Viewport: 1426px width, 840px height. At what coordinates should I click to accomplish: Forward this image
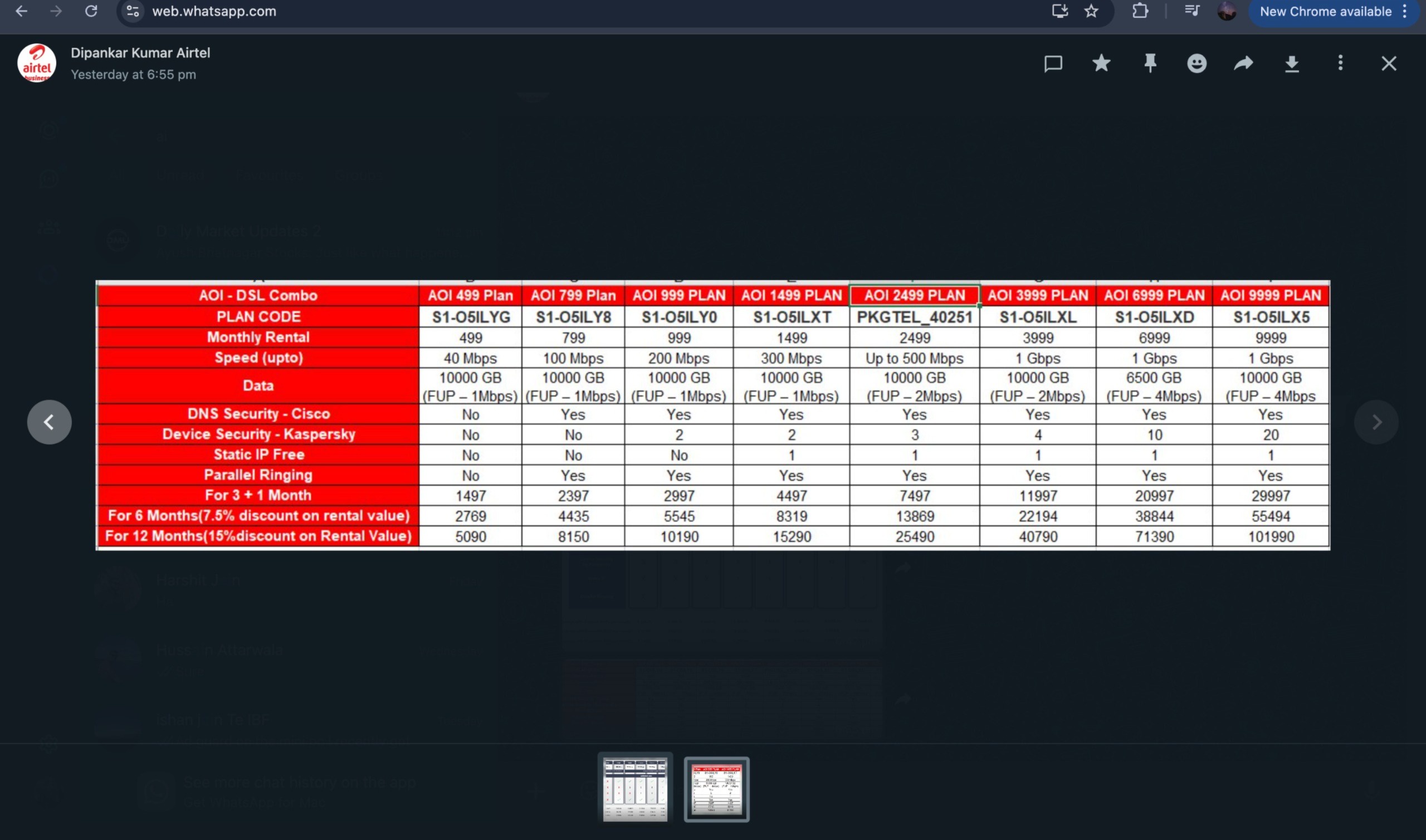pos(1244,63)
